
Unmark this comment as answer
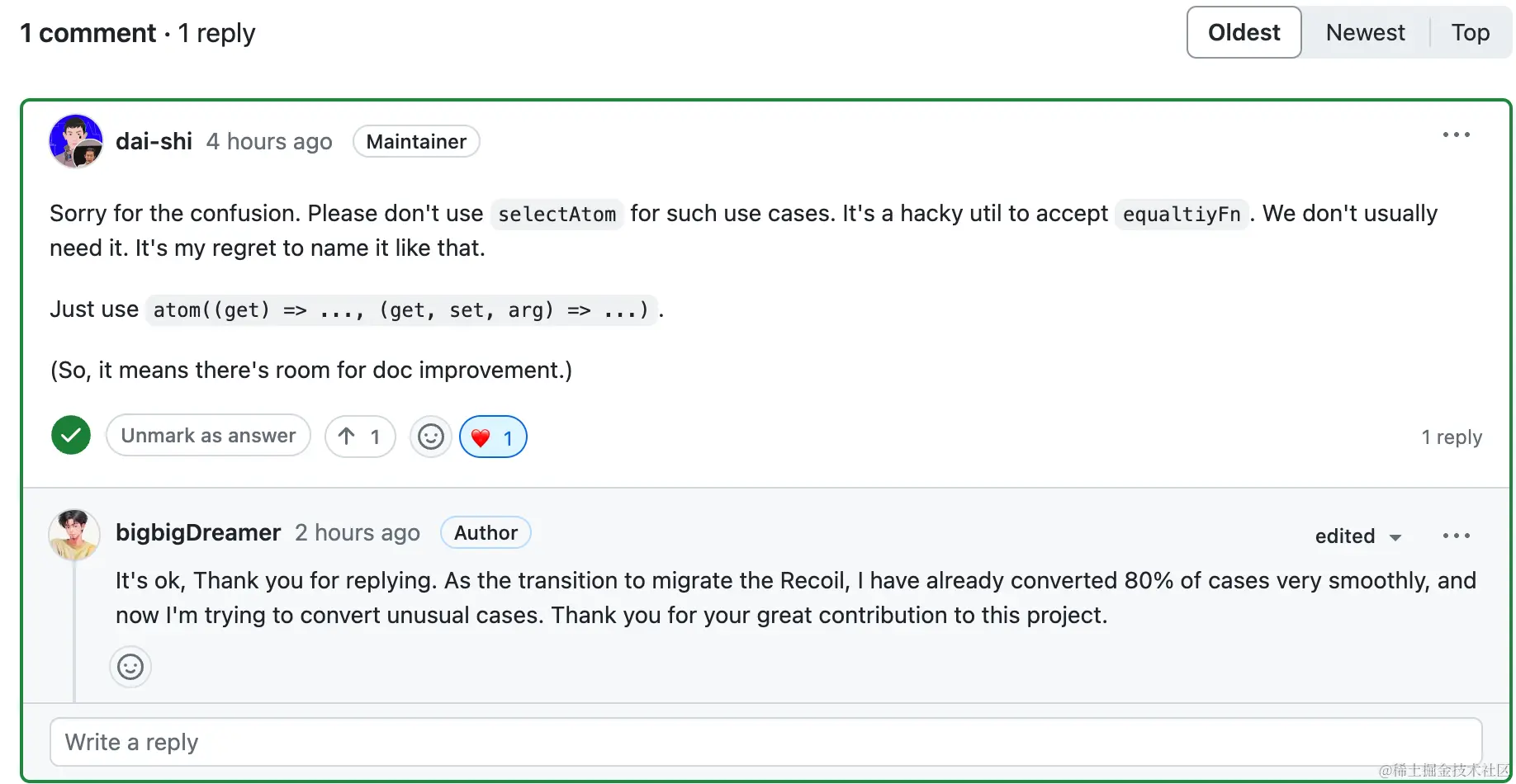point(208,435)
